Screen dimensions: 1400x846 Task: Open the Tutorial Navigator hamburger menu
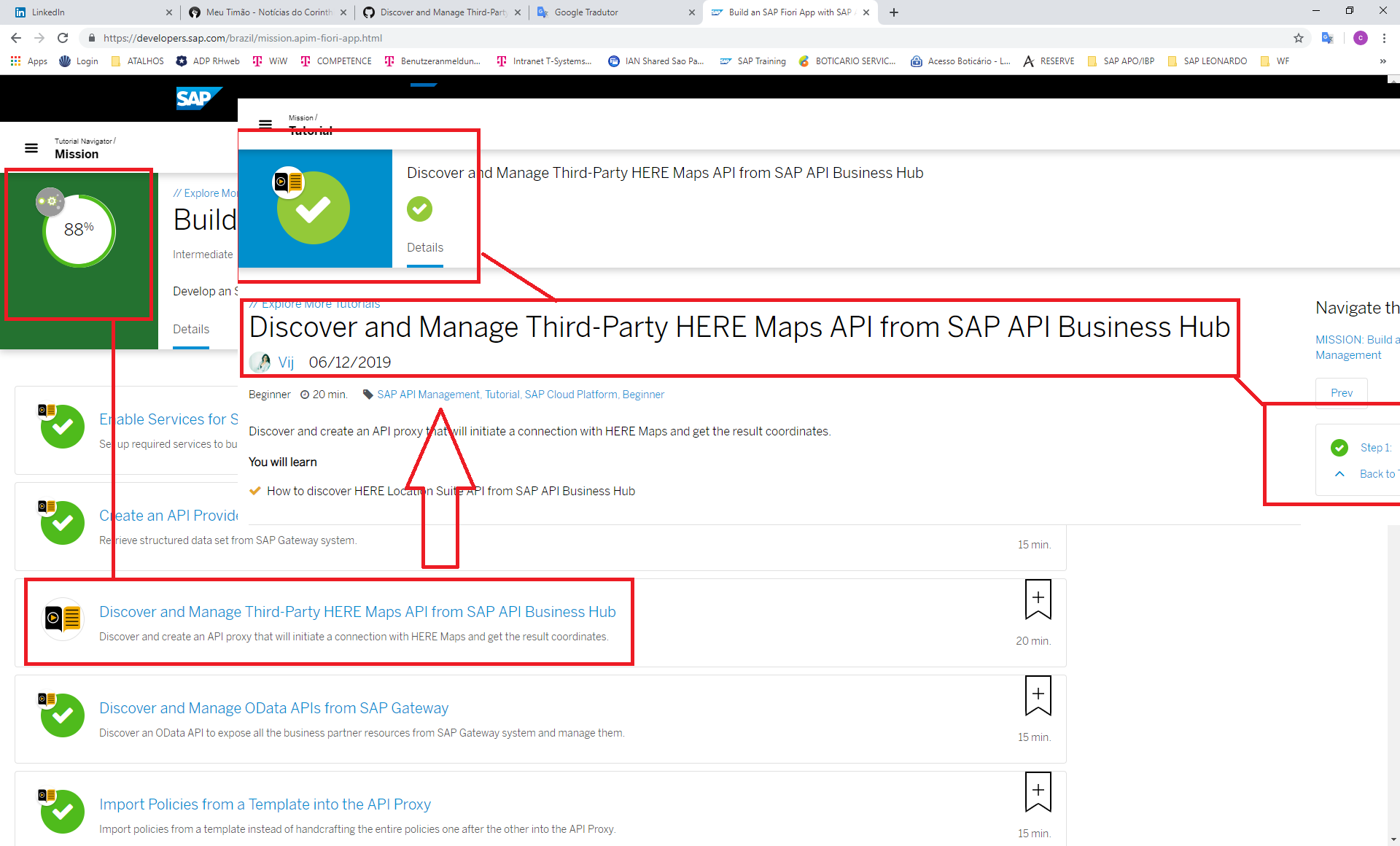tap(31, 147)
